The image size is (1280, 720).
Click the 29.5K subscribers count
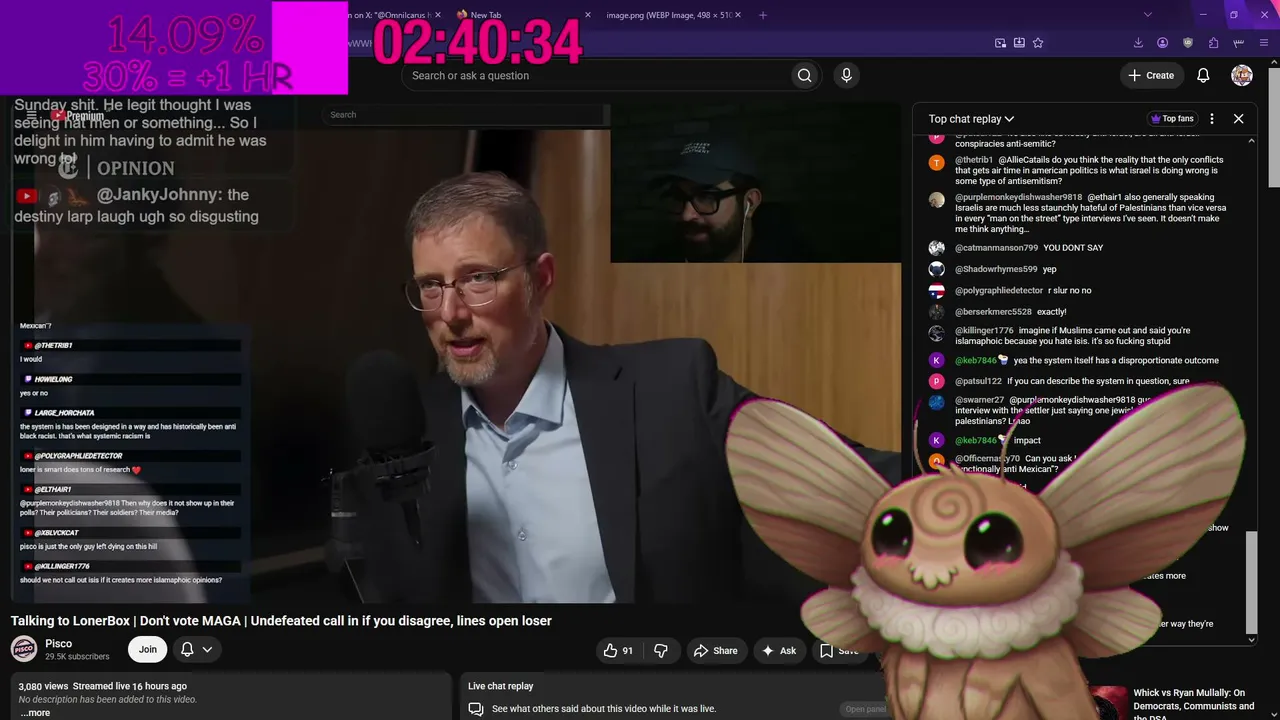77,657
